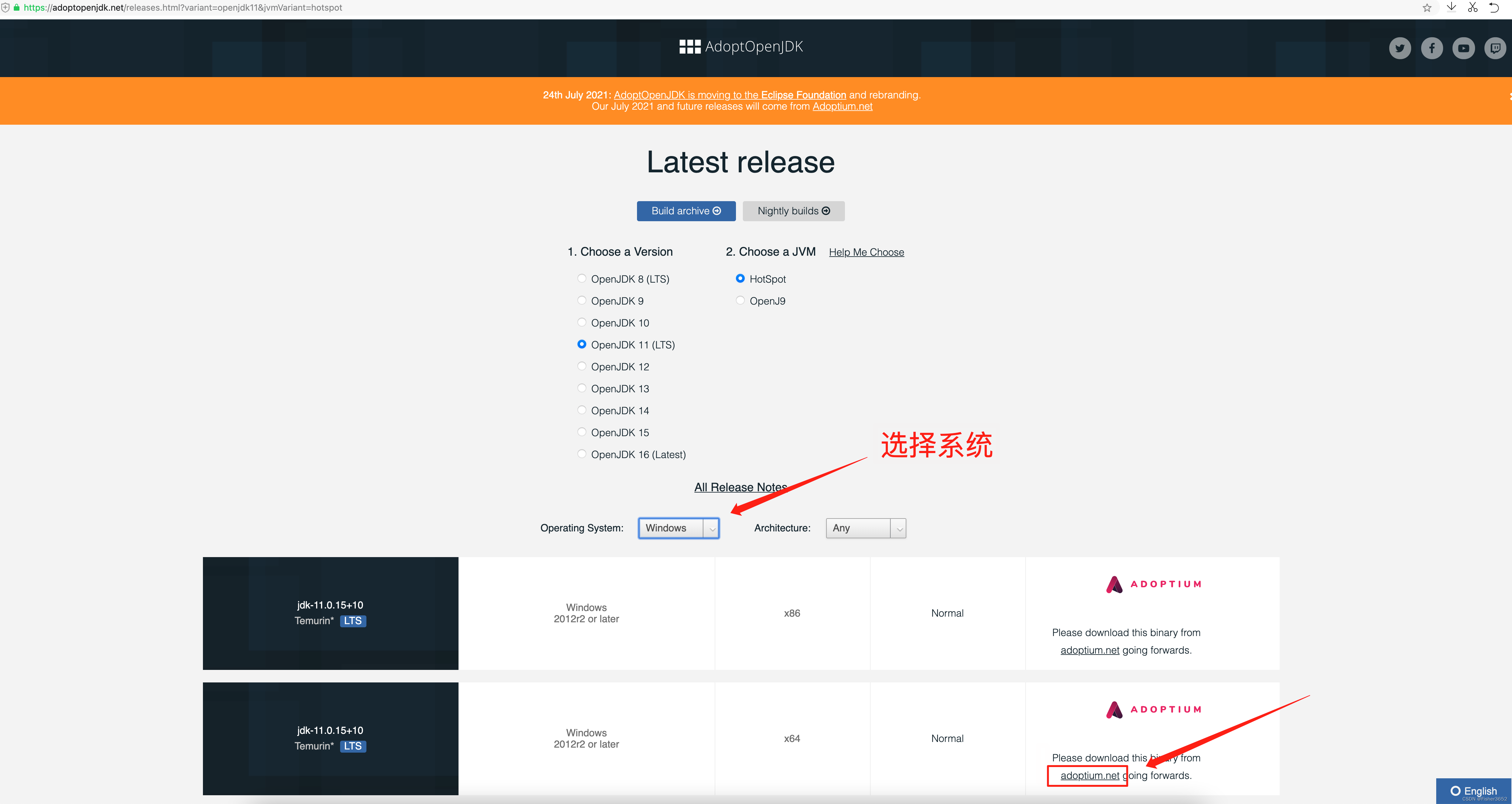Switch to the Nightly builds view
Image resolution: width=1512 pixels, height=804 pixels.
coord(794,211)
